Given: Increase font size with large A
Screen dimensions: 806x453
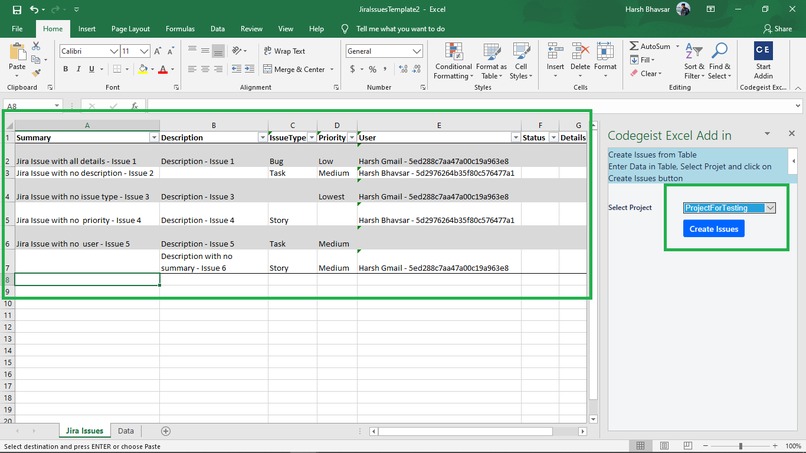Looking at the screenshot, I should pyautogui.click(x=157, y=51).
